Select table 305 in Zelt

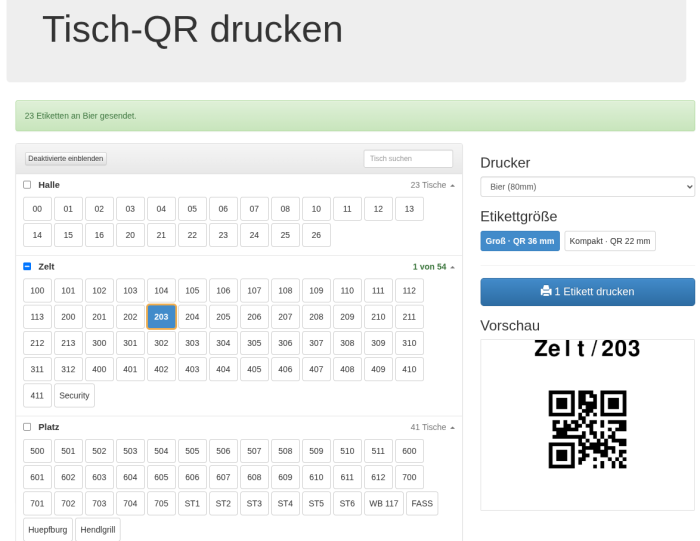(254, 343)
